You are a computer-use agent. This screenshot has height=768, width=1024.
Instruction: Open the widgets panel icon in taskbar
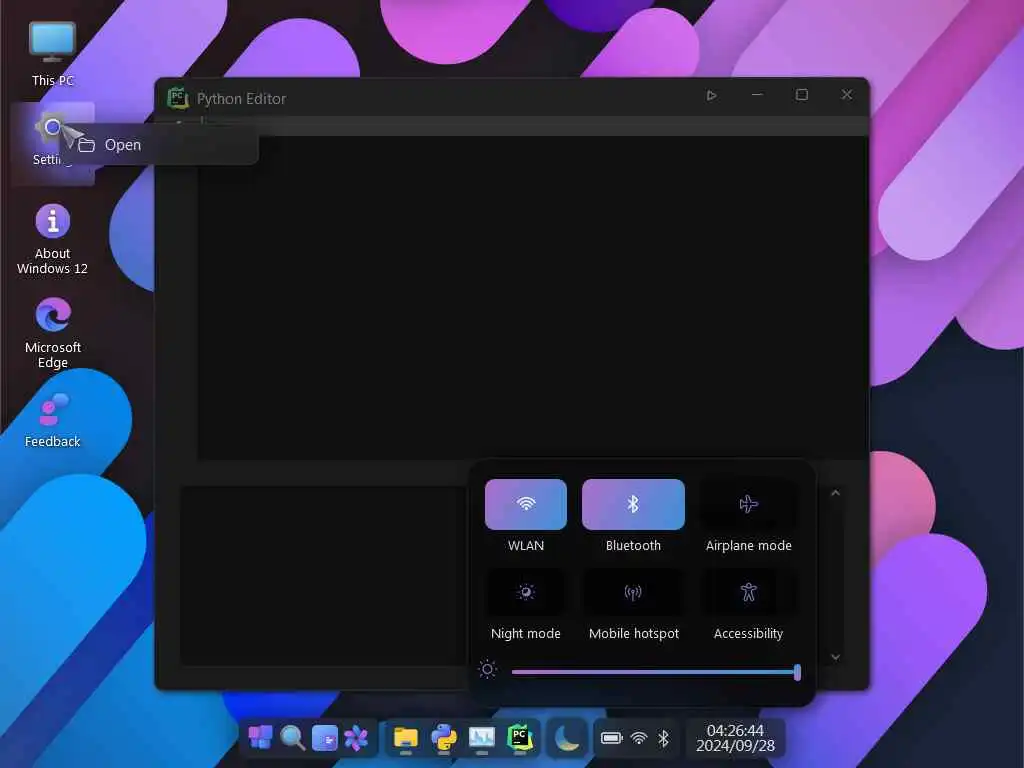pyautogui.click(x=325, y=738)
